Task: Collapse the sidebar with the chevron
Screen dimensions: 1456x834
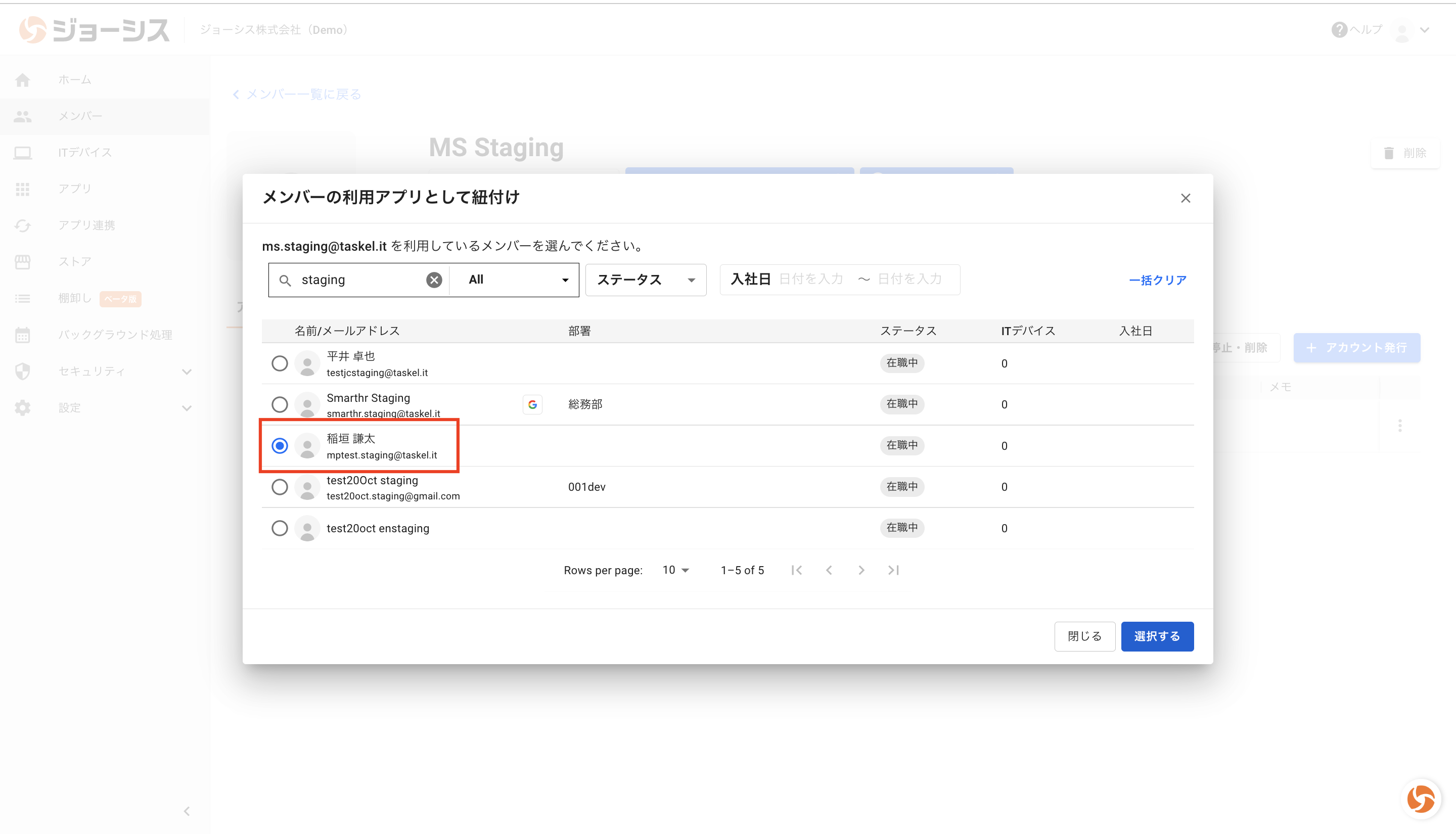Action: [187, 811]
